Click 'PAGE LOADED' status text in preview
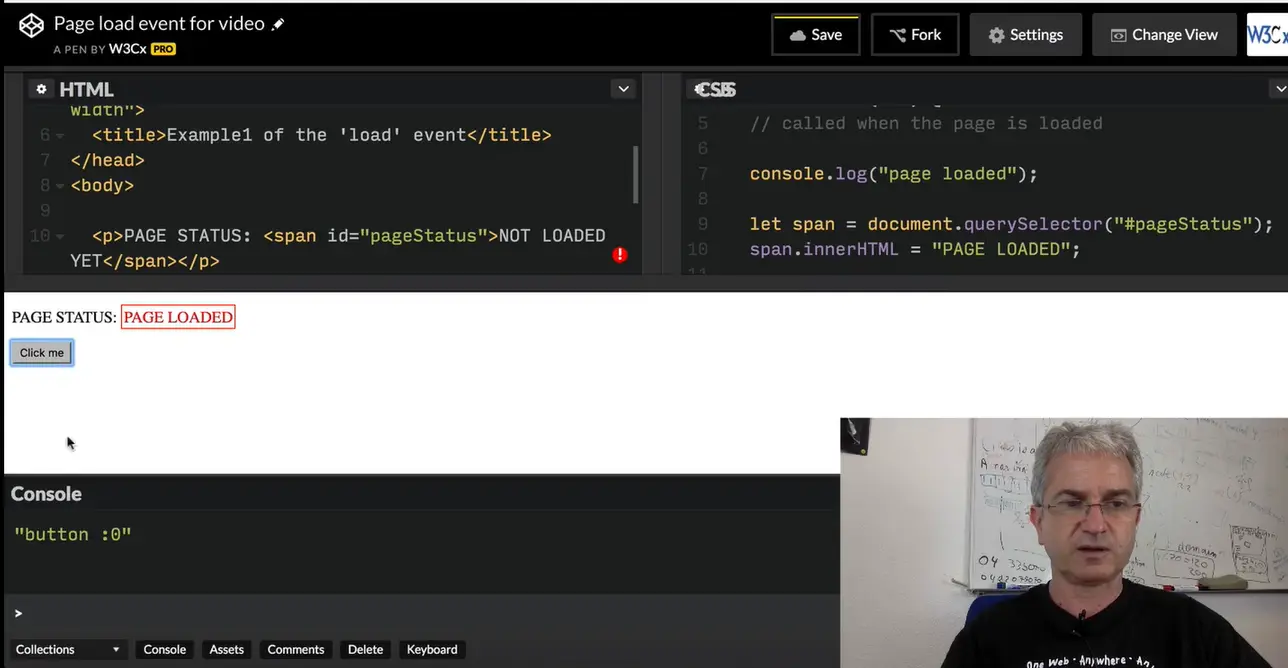 (178, 317)
